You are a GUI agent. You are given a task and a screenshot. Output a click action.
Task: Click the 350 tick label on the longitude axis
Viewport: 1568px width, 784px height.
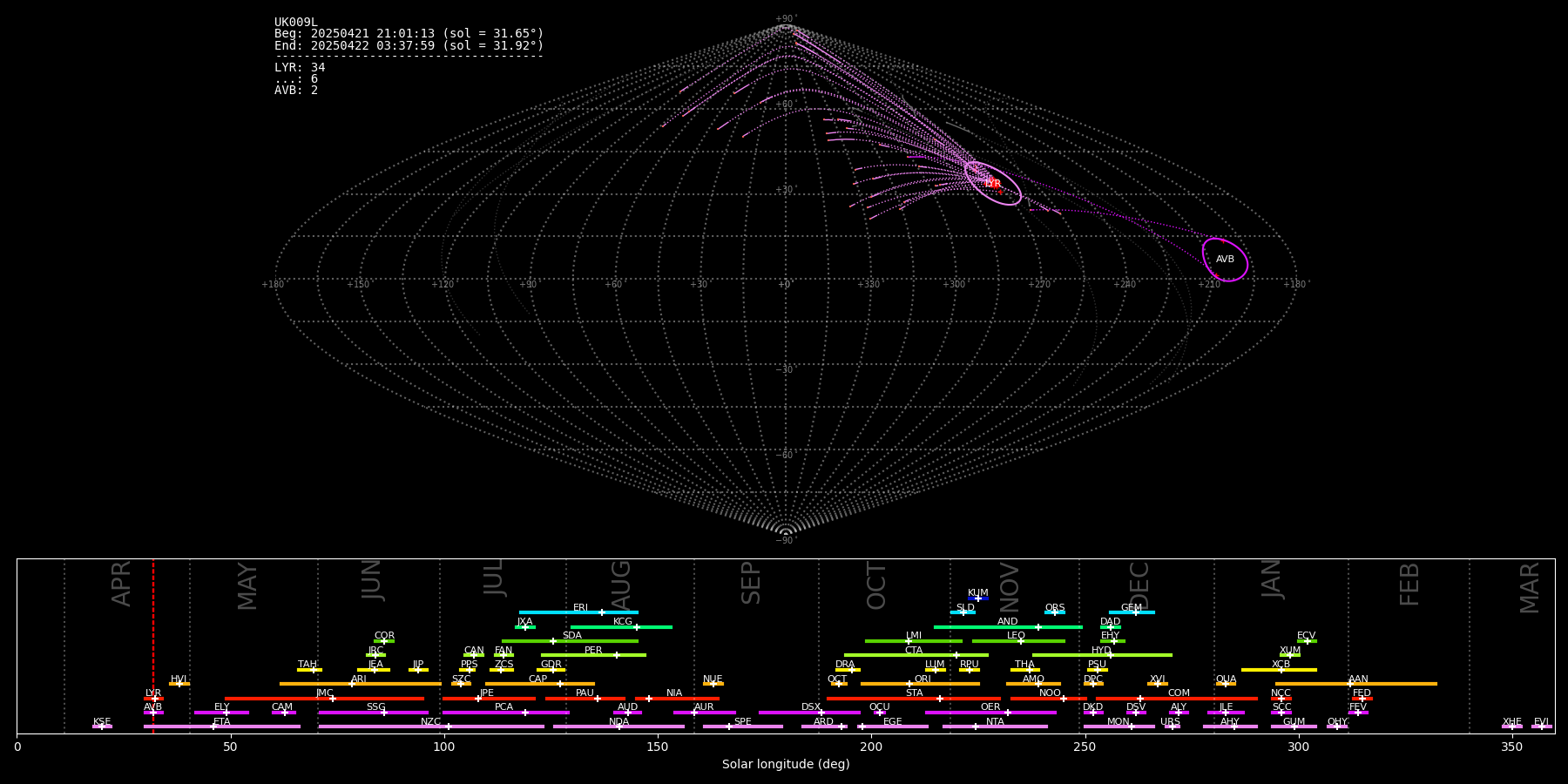pos(1511,747)
